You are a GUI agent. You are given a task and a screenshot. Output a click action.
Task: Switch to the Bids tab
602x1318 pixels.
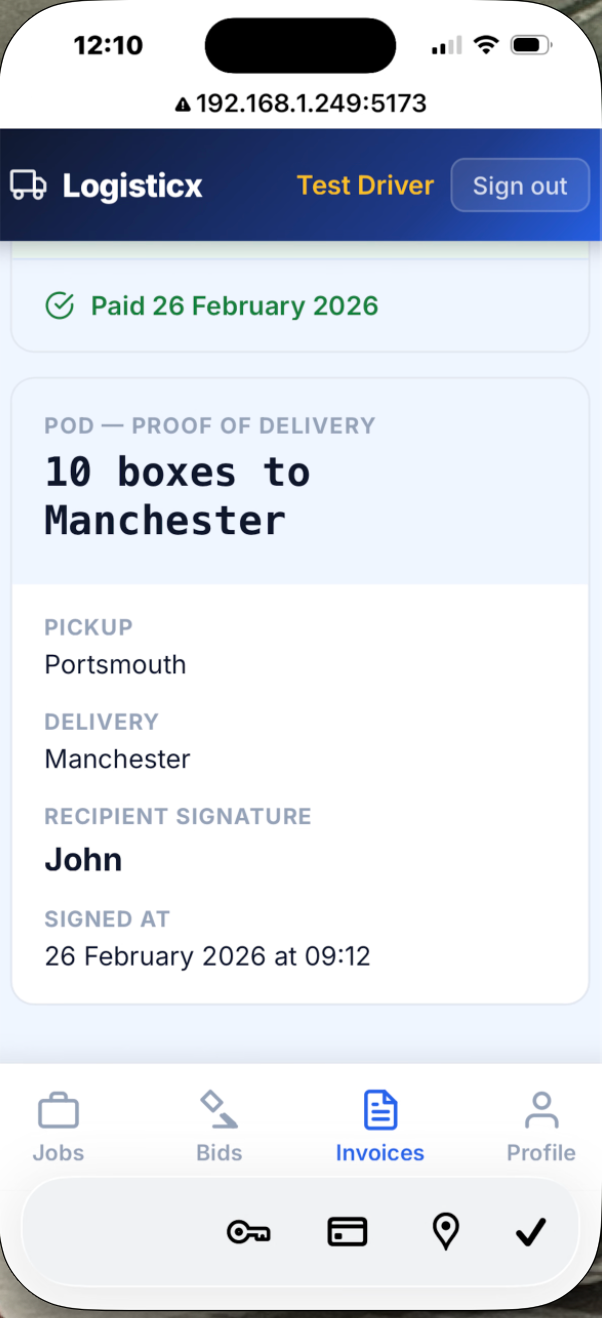[219, 1128]
